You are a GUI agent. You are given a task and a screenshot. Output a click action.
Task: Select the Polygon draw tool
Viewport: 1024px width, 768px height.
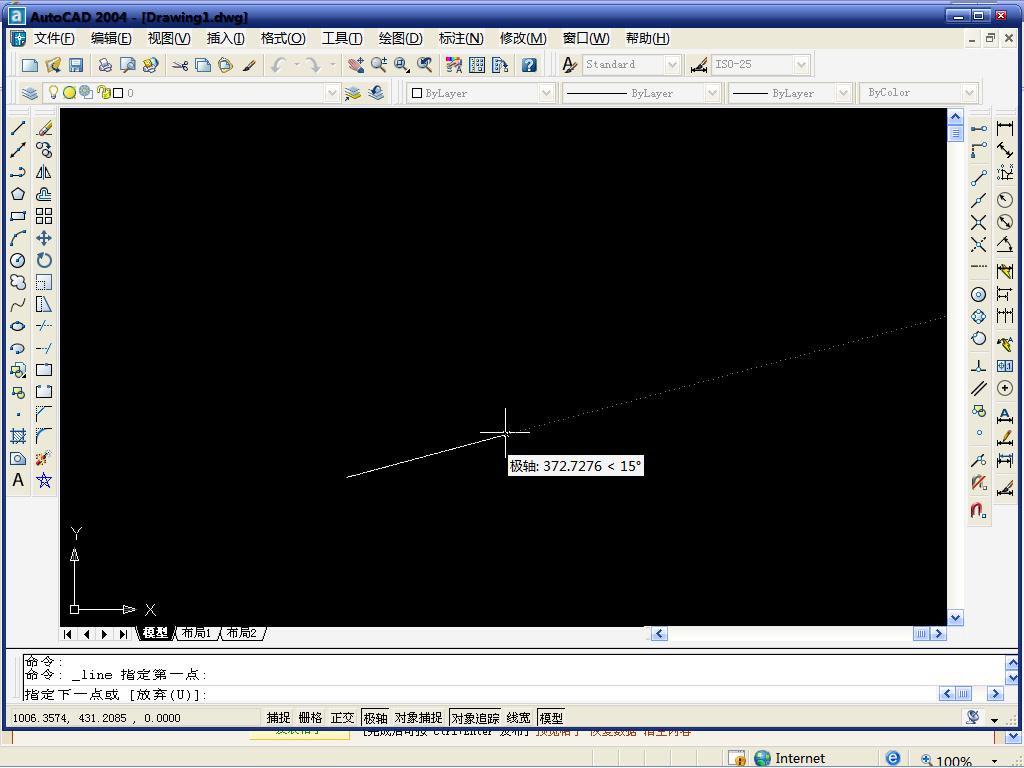(18, 194)
